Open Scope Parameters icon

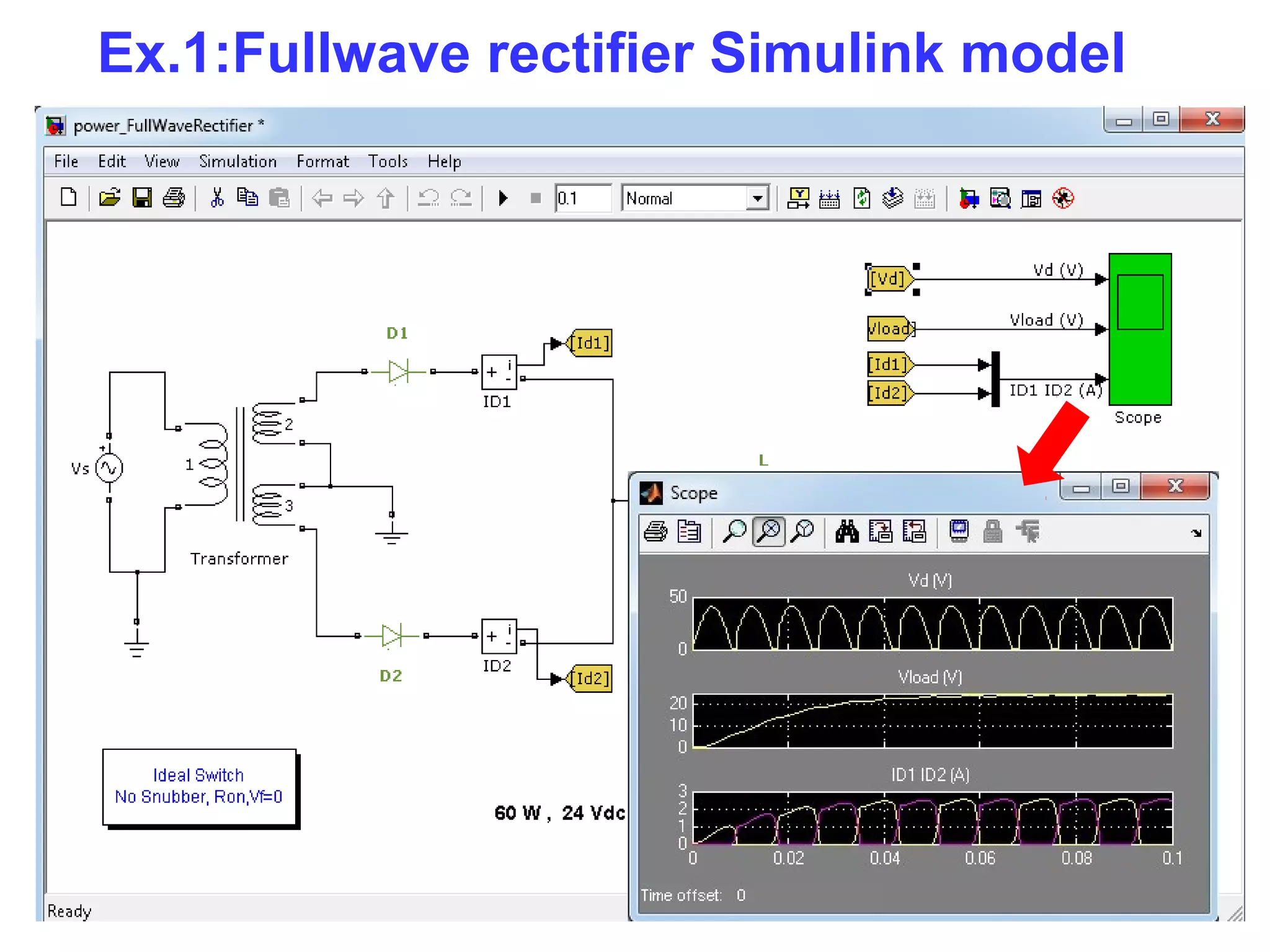click(689, 532)
